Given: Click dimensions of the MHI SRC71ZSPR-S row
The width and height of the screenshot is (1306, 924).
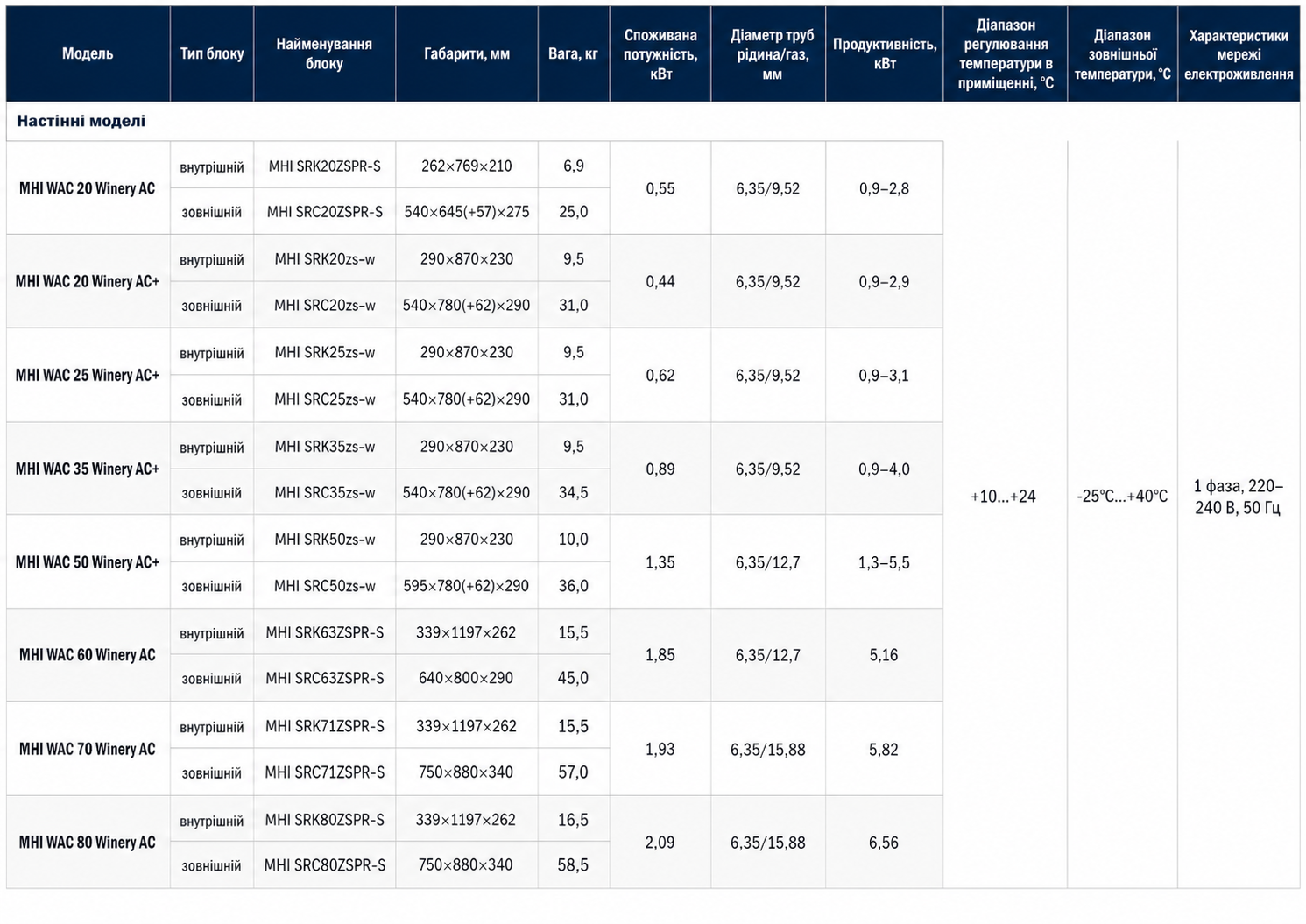Looking at the screenshot, I should tap(467, 772).
